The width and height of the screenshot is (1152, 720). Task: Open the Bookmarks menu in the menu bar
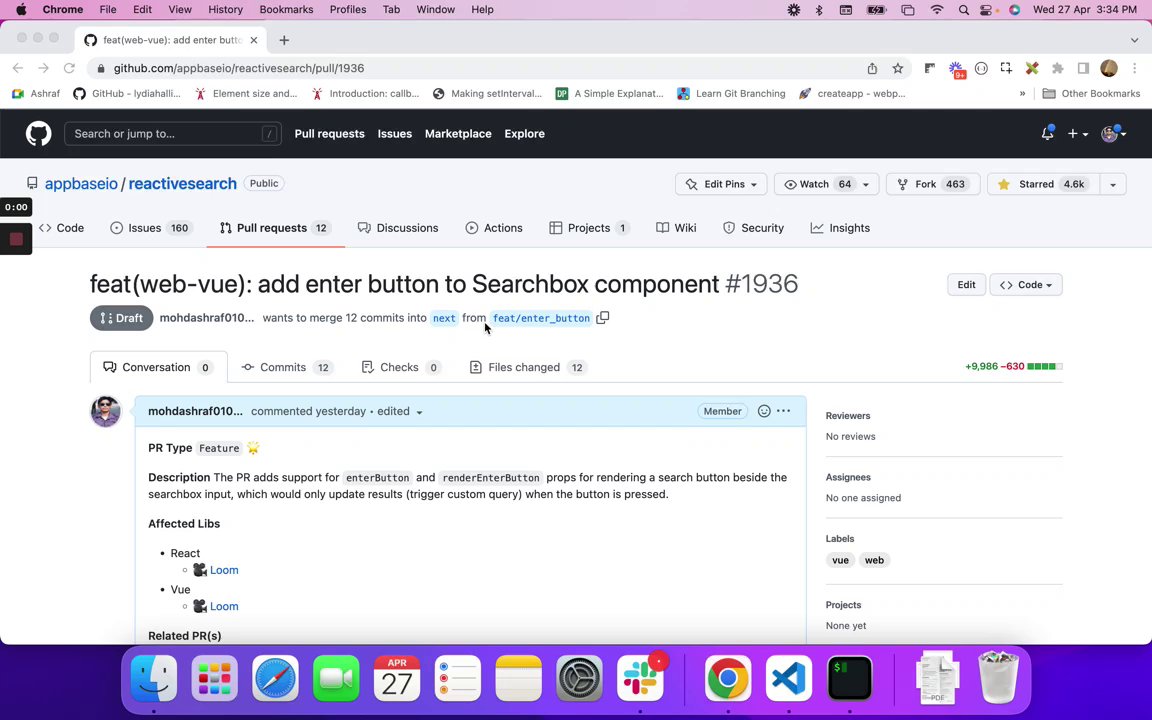click(x=286, y=10)
